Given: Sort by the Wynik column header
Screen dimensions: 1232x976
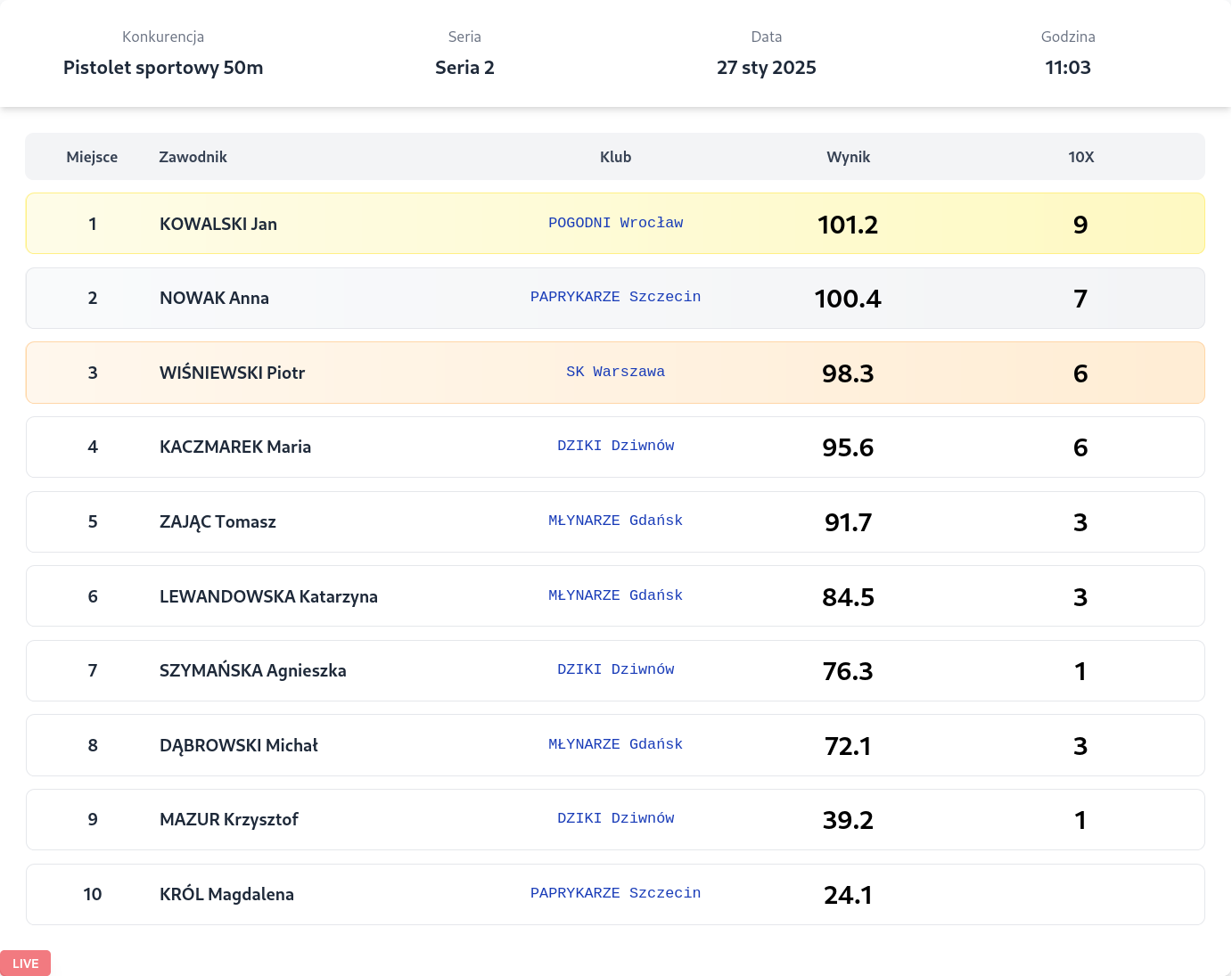Looking at the screenshot, I should (x=848, y=157).
